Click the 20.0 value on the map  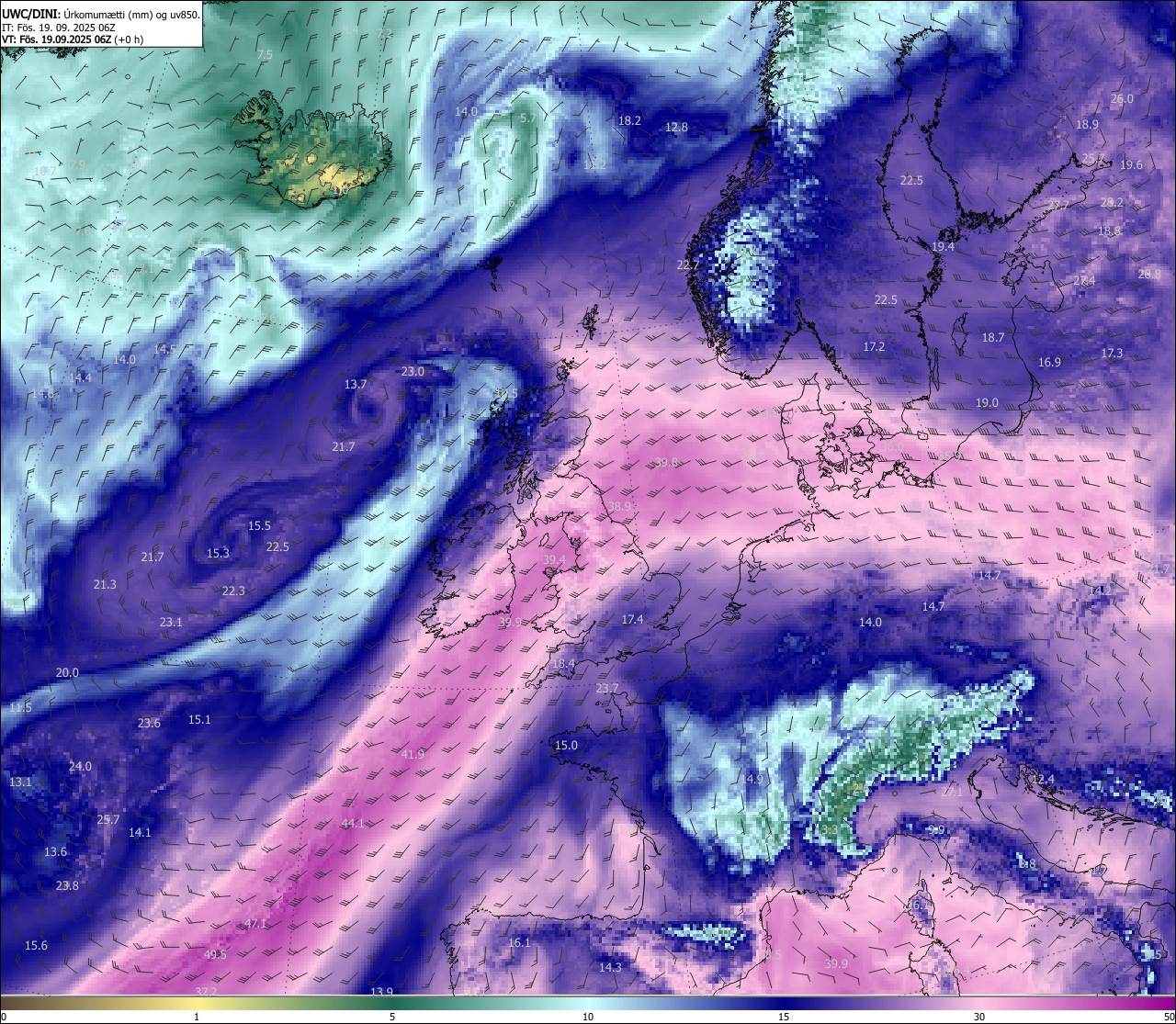tap(67, 673)
